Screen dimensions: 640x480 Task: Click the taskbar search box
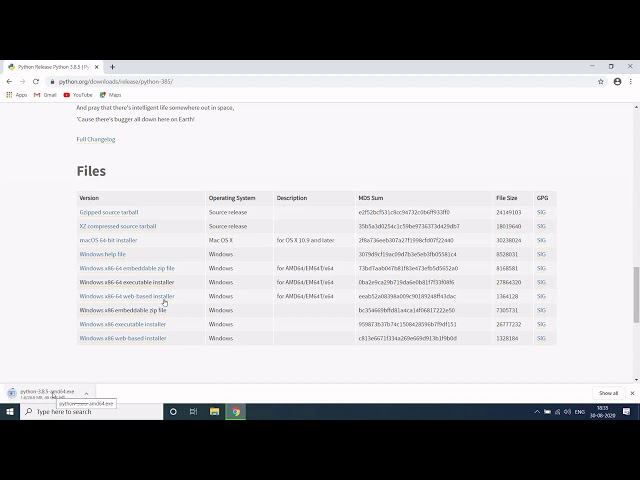(x=91, y=411)
